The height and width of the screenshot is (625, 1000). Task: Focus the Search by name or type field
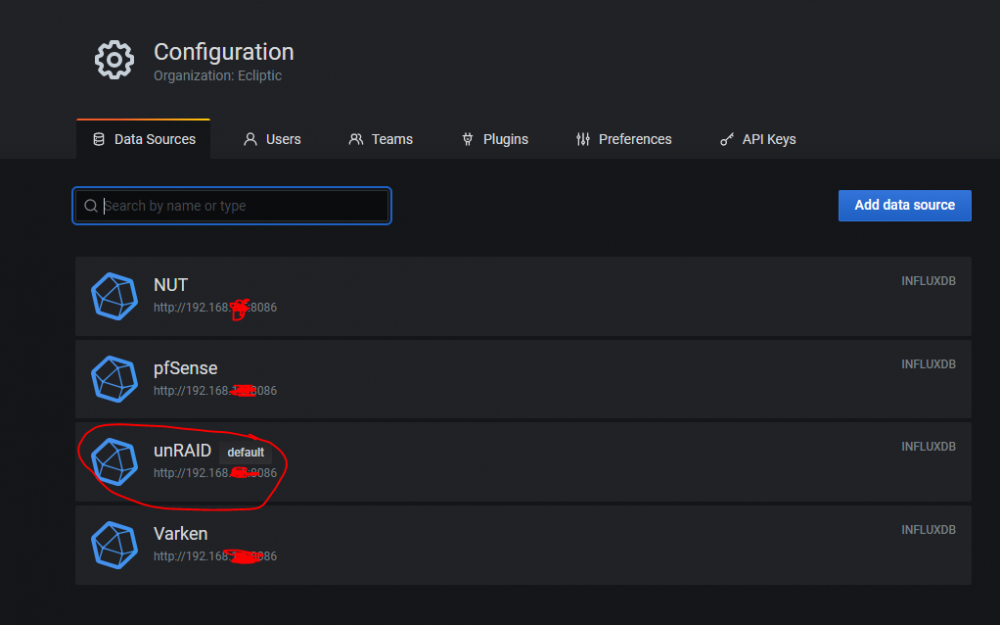pyautogui.click(x=232, y=205)
